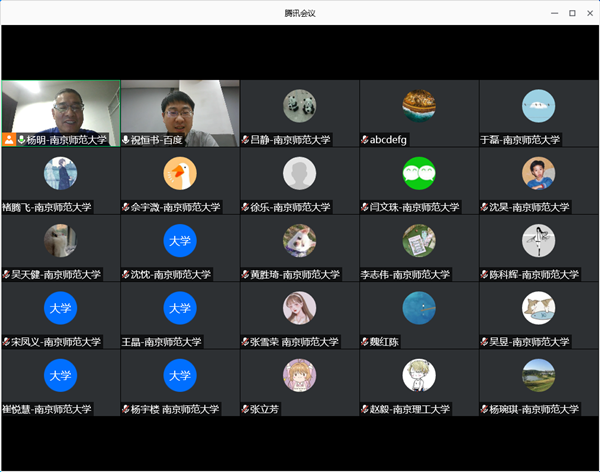Click the muted mic icon beside 沈昊-南京师范大学
The width and height of the screenshot is (600, 472).
tap(484, 207)
